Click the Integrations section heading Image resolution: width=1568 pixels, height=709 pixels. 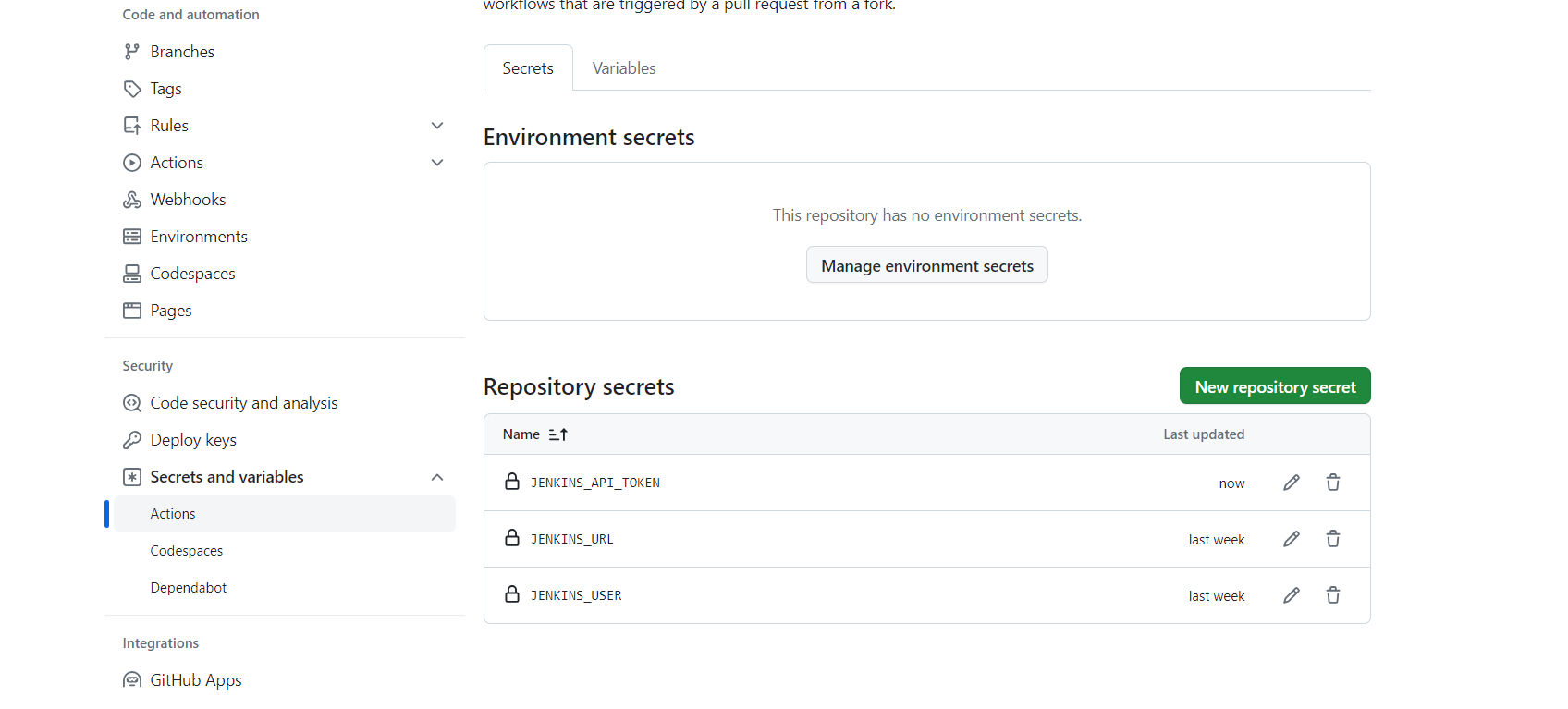click(x=161, y=643)
